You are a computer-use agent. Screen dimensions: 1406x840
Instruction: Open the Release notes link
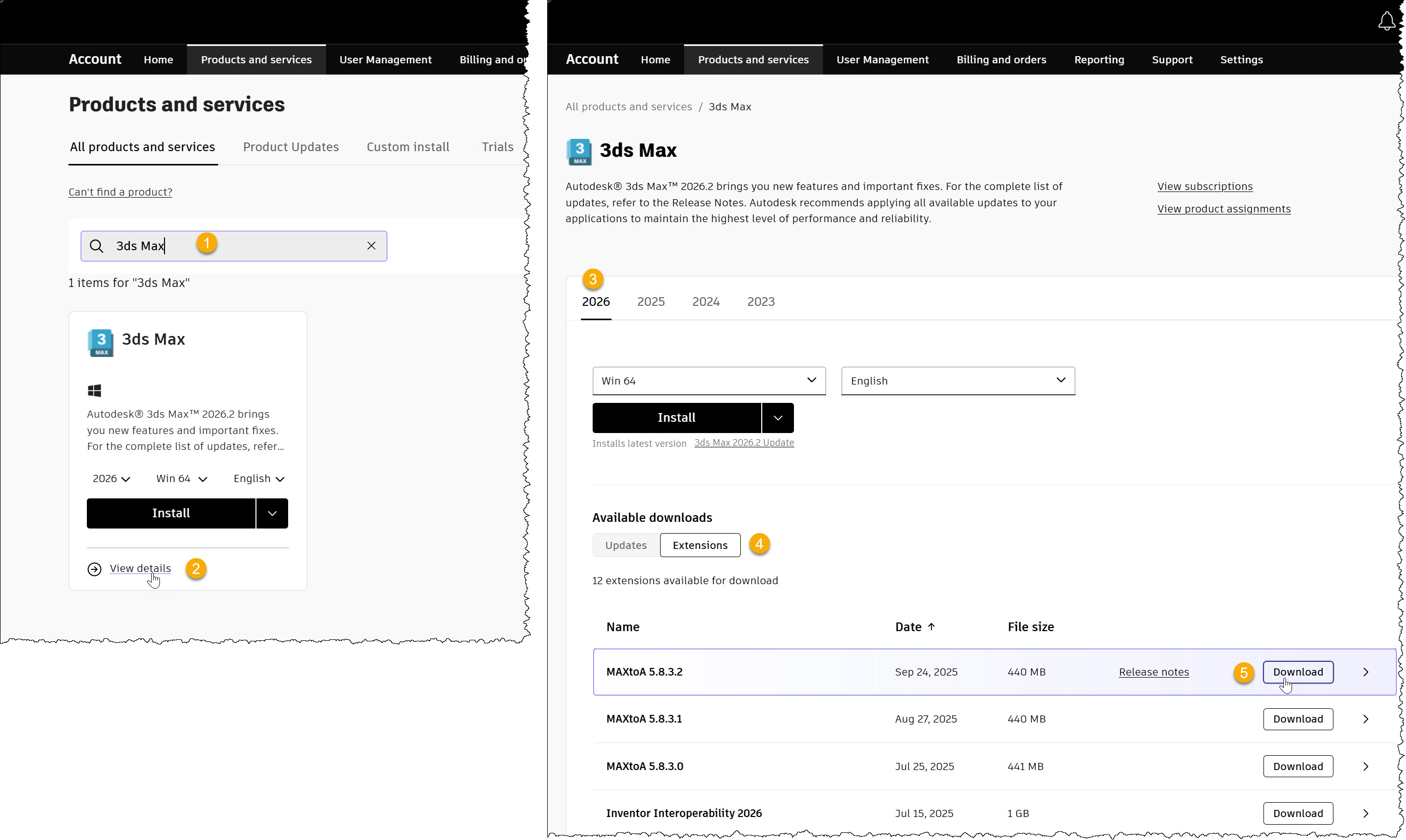click(x=1154, y=672)
